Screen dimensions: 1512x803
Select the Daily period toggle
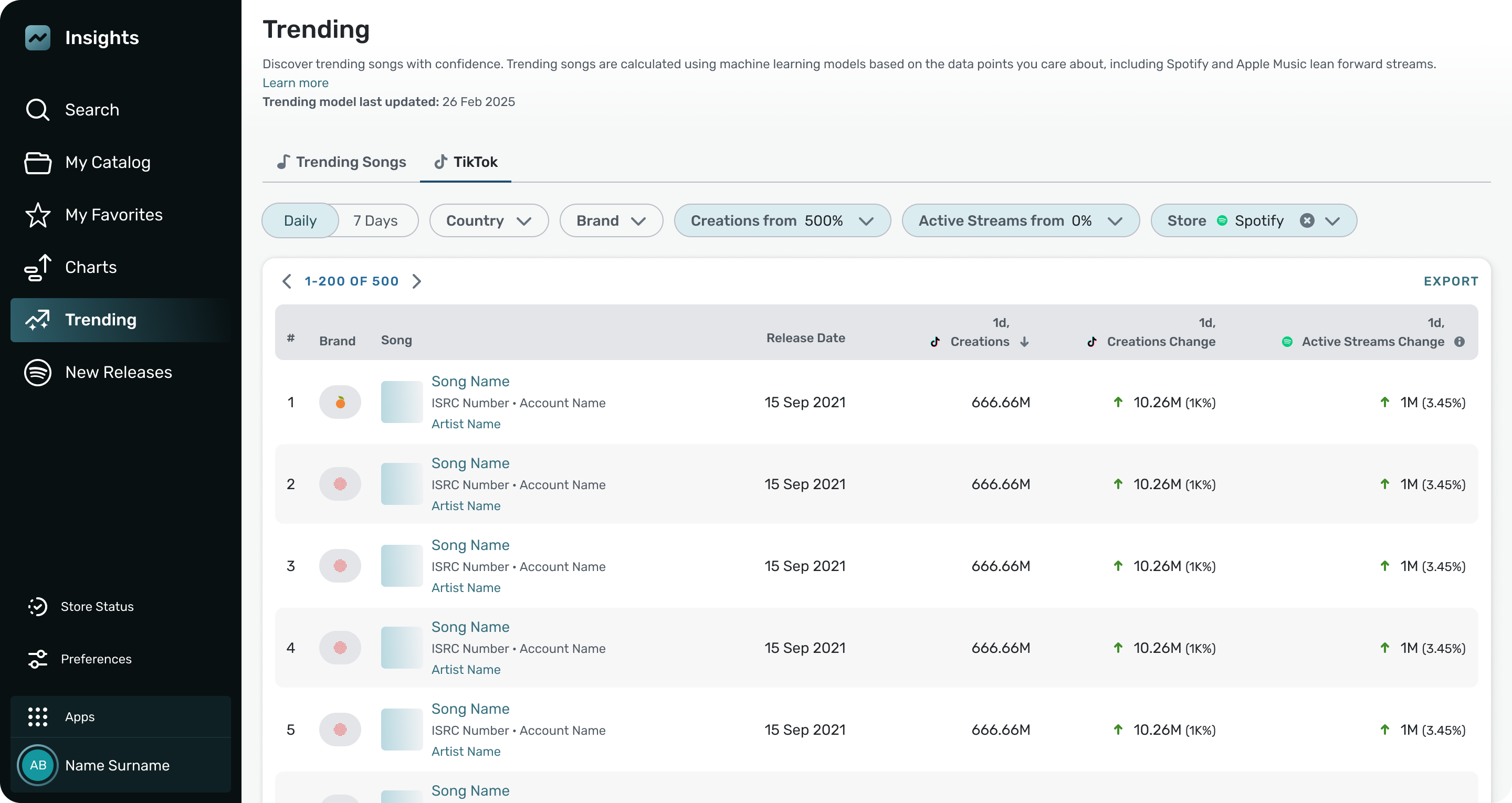[x=300, y=221]
